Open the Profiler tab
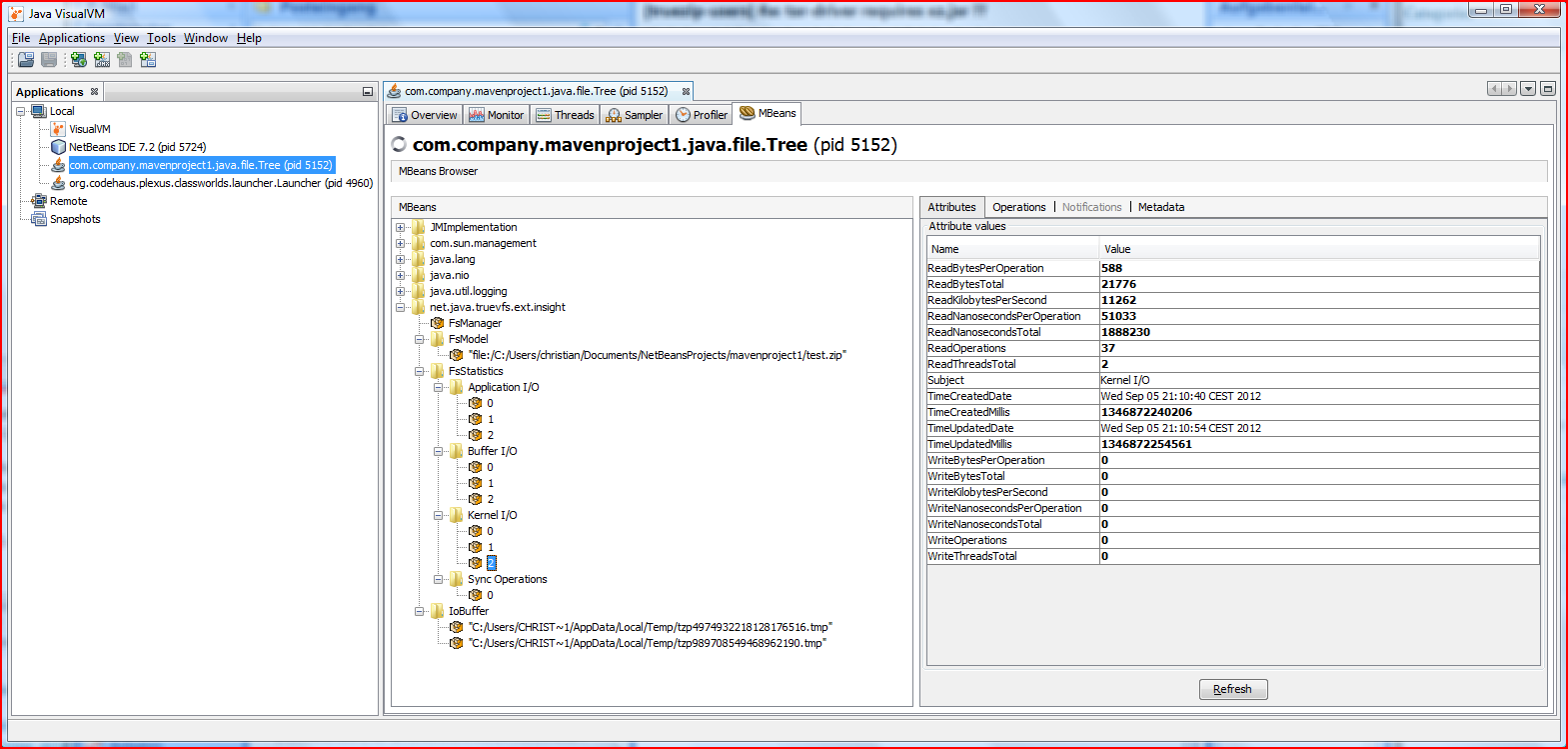 pos(702,115)
